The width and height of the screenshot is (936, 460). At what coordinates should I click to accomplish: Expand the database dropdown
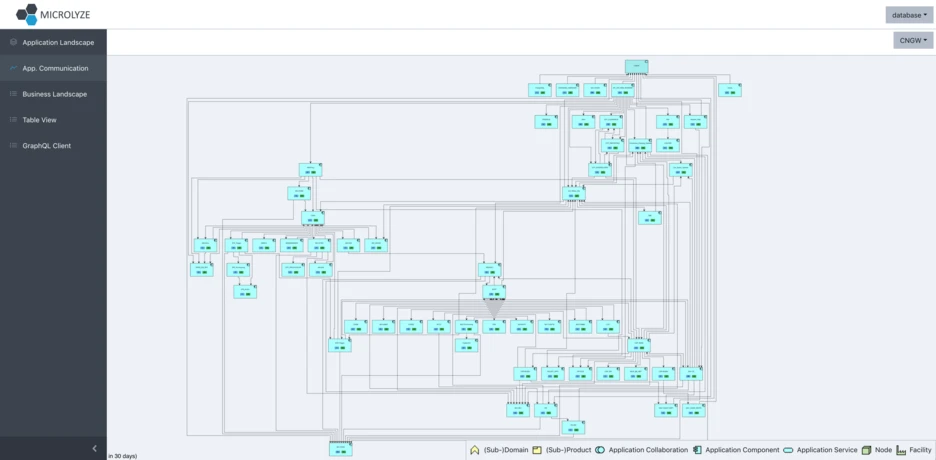pyautogui.click(x=909, y=15)
